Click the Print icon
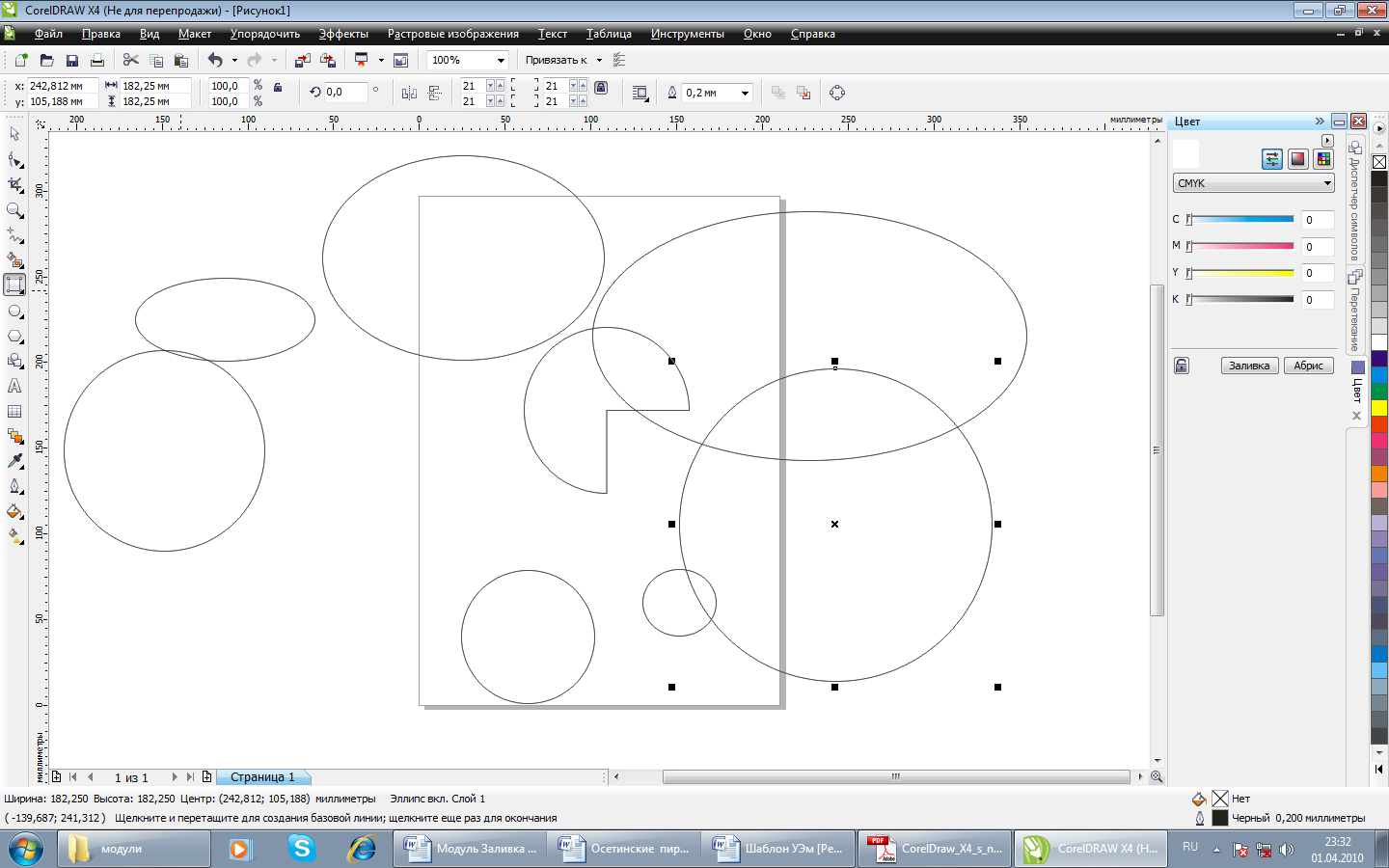 [x=96, y=60]
